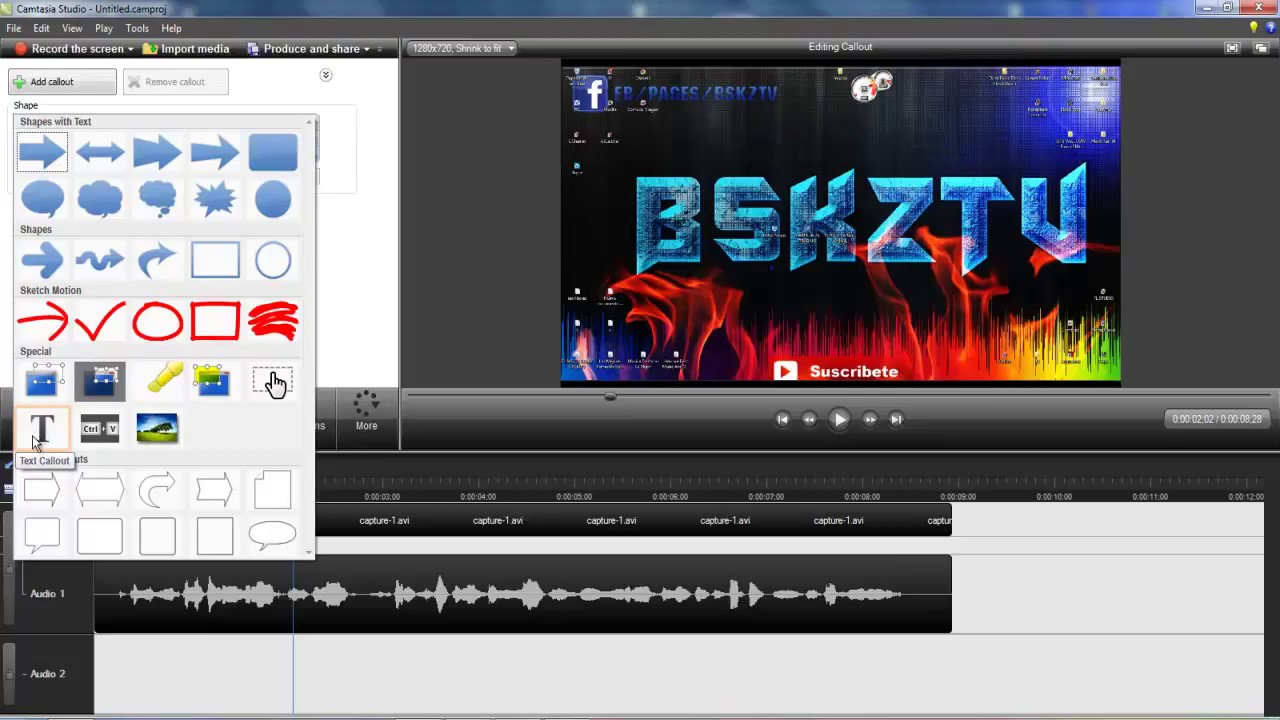Expand Produce and share dropdown arrow
This screenshot has width=1280, height=720.
[x=367, y=49]
